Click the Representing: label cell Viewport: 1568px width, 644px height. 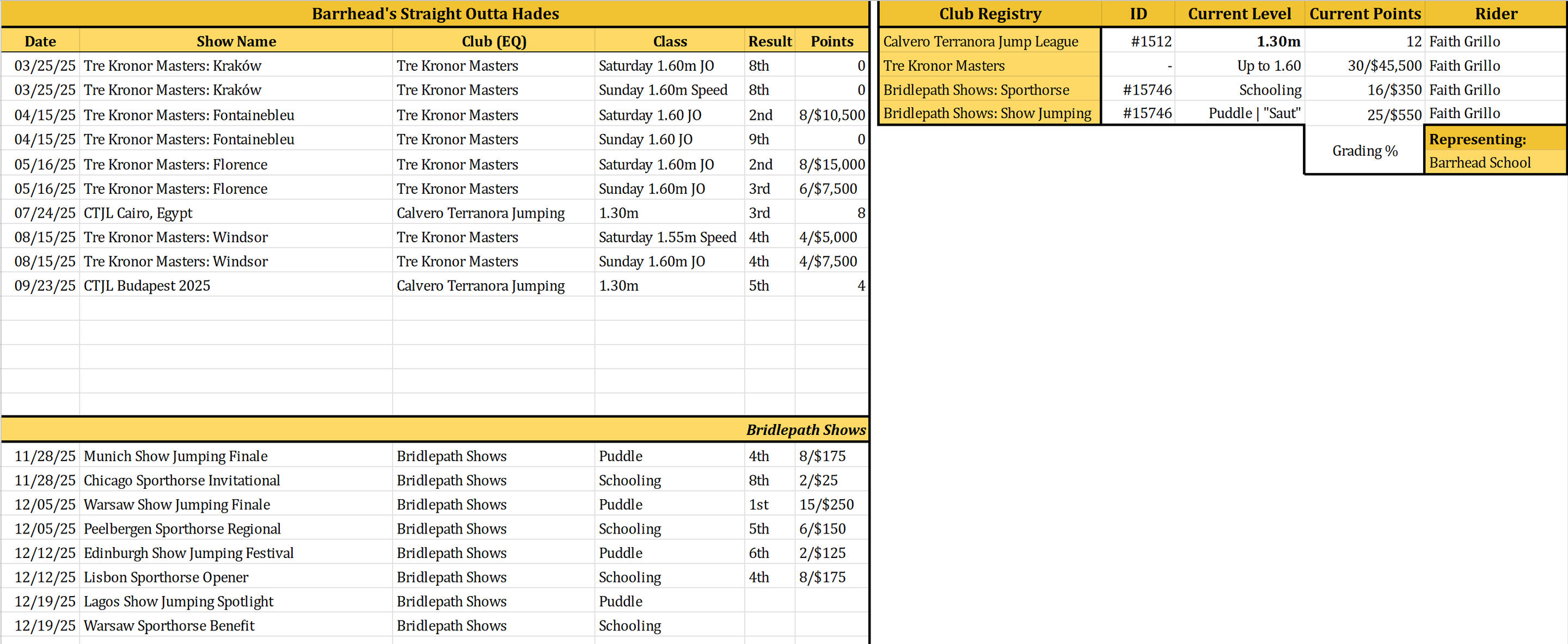1495,139
